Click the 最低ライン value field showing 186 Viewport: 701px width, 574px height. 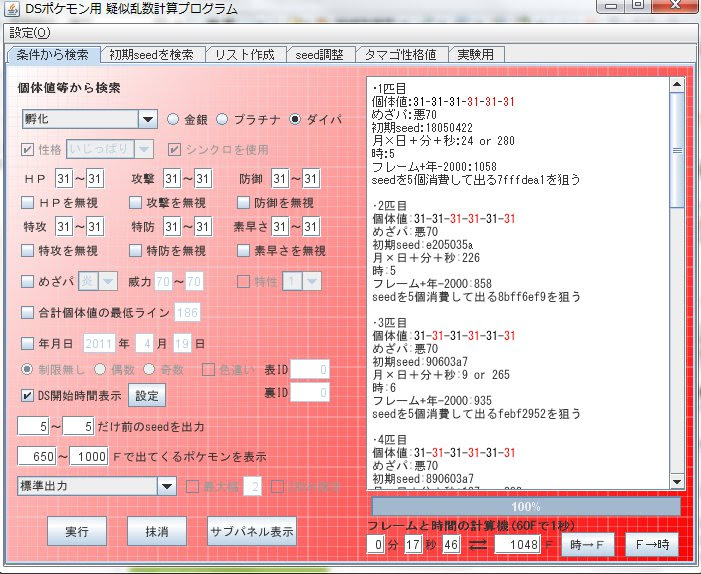click(187, 312)
